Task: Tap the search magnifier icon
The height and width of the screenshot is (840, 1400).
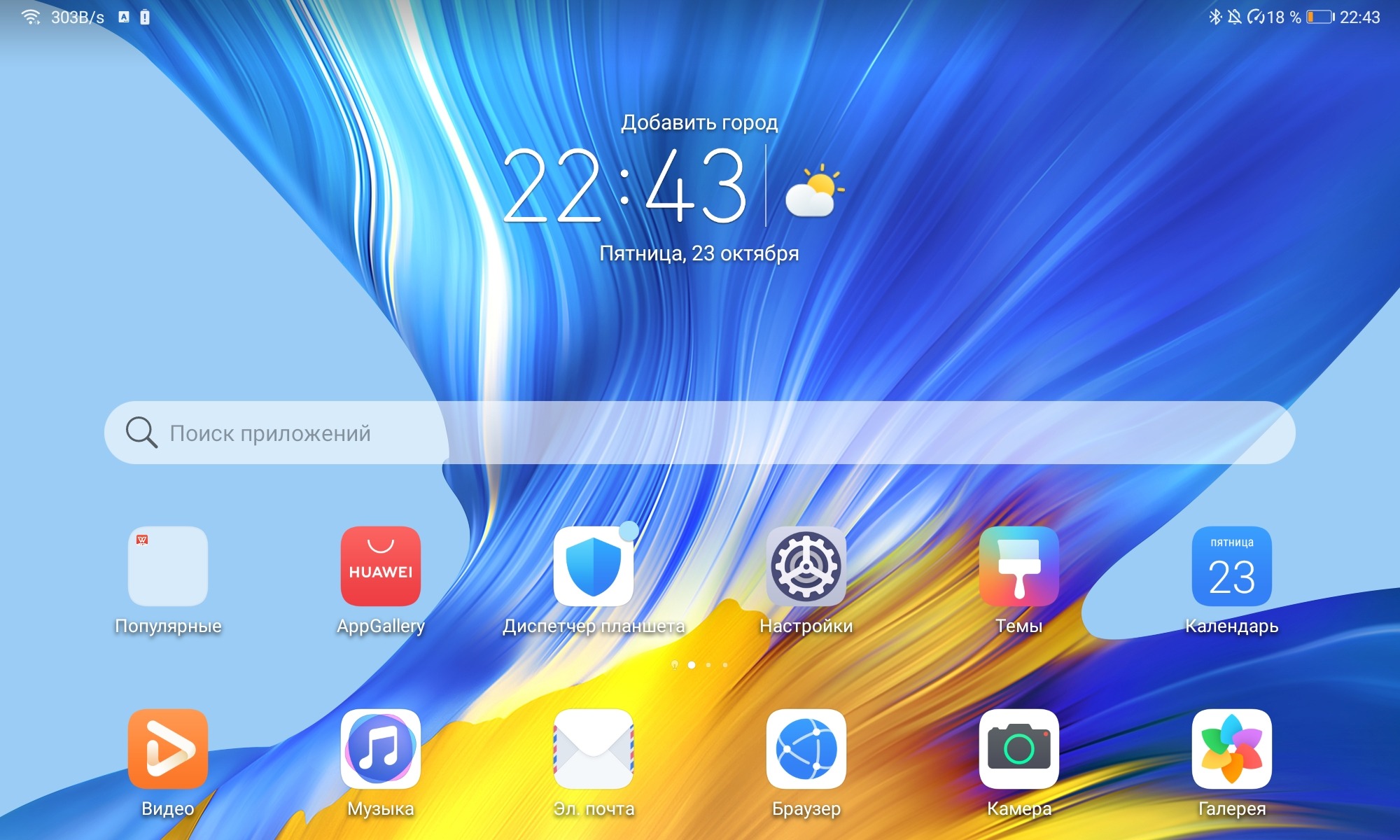Action: [141, 433]
